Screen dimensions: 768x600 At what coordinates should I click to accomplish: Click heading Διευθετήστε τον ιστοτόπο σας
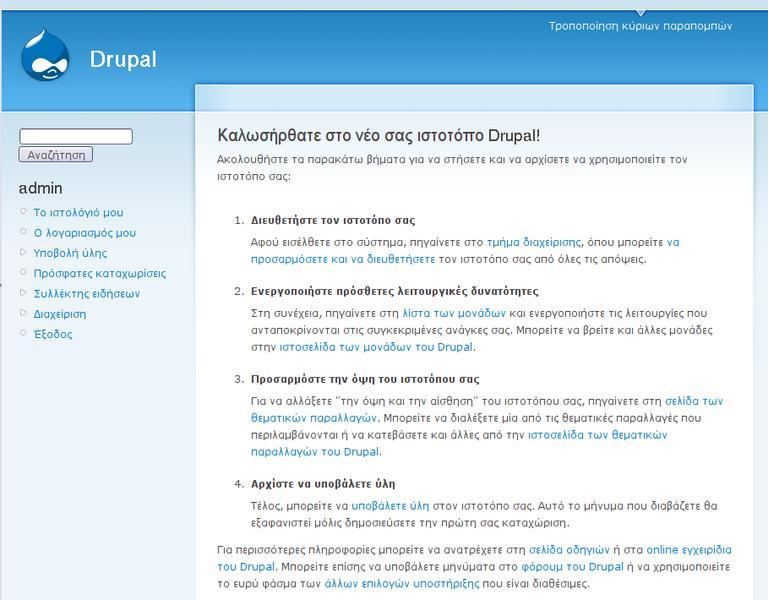click(x=333, y=220)
